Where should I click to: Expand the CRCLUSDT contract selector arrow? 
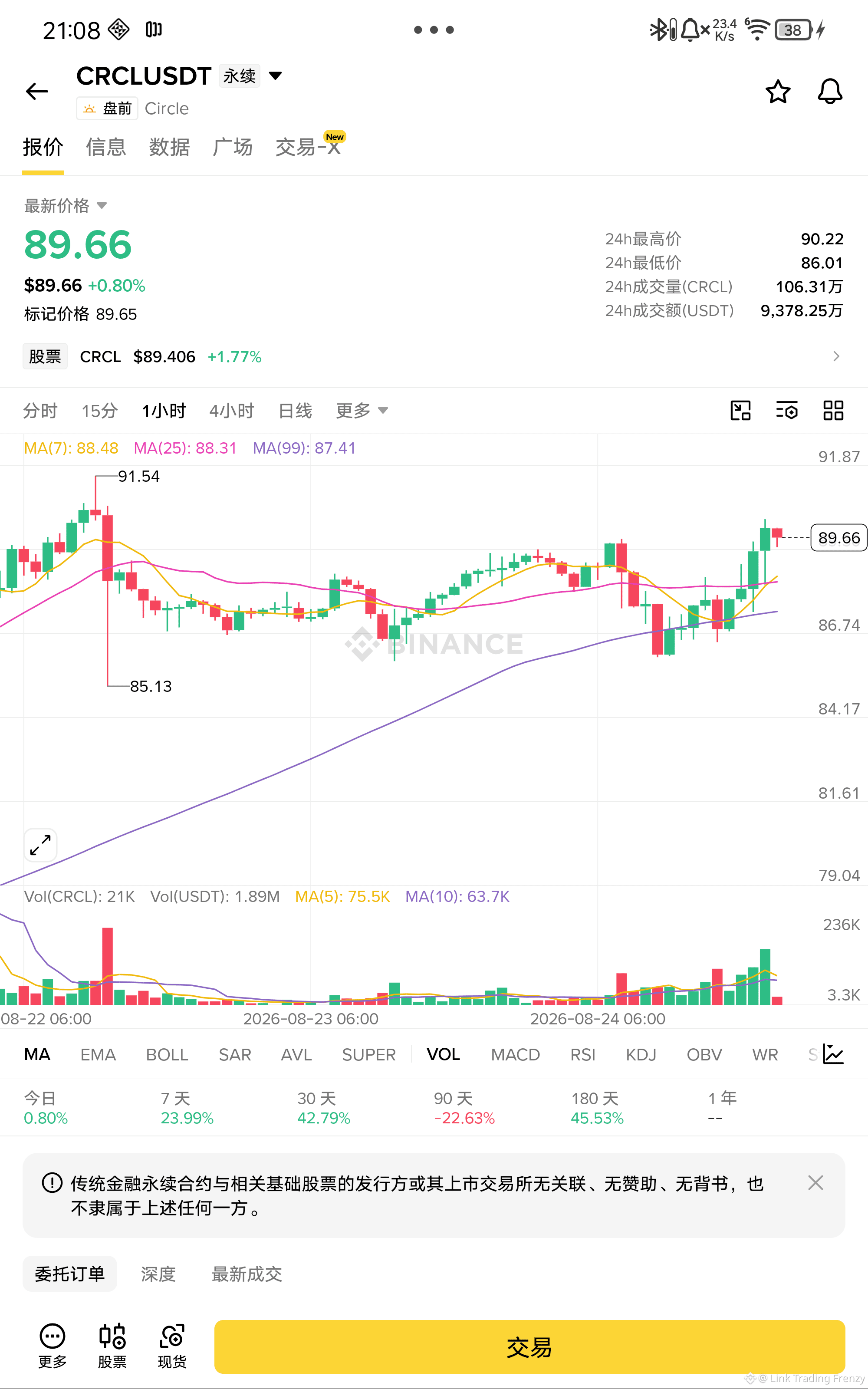tap(276, 76)
